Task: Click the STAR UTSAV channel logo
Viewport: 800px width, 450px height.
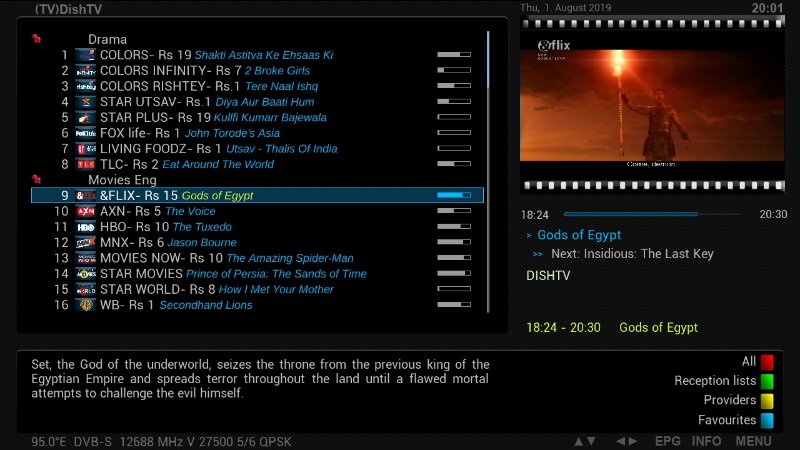Action: (x=85, y=102)
